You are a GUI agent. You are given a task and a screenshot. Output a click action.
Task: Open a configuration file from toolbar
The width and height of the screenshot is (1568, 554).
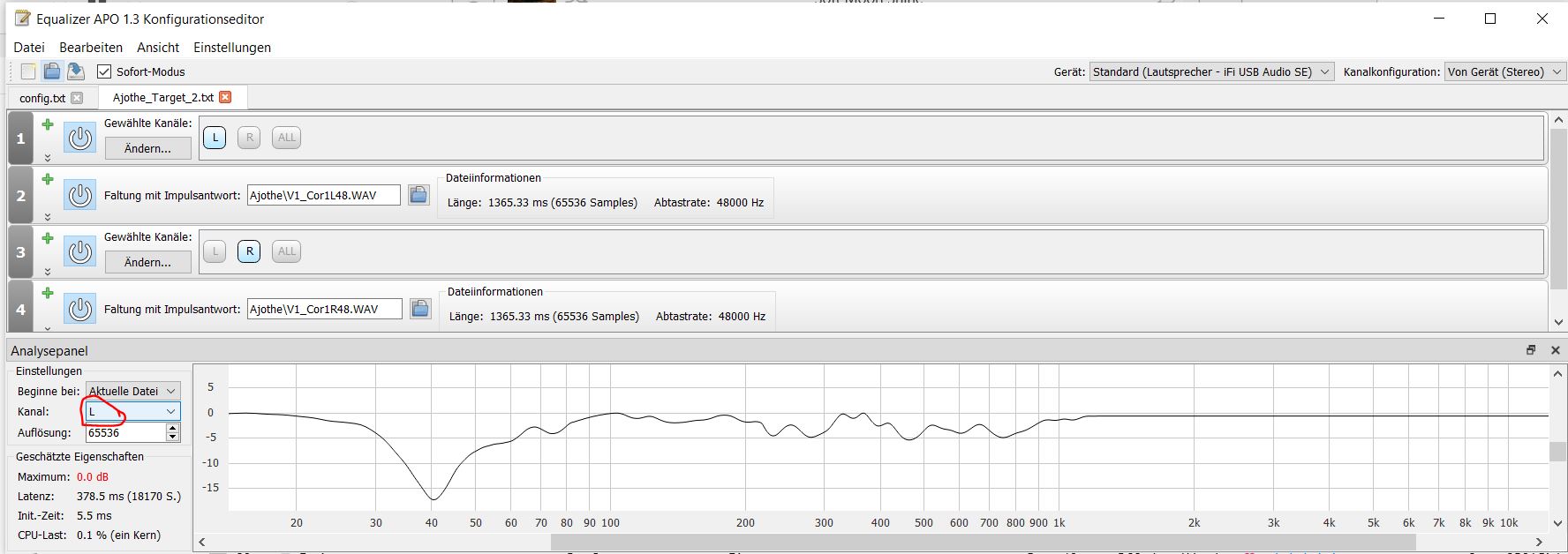point(52,71)
